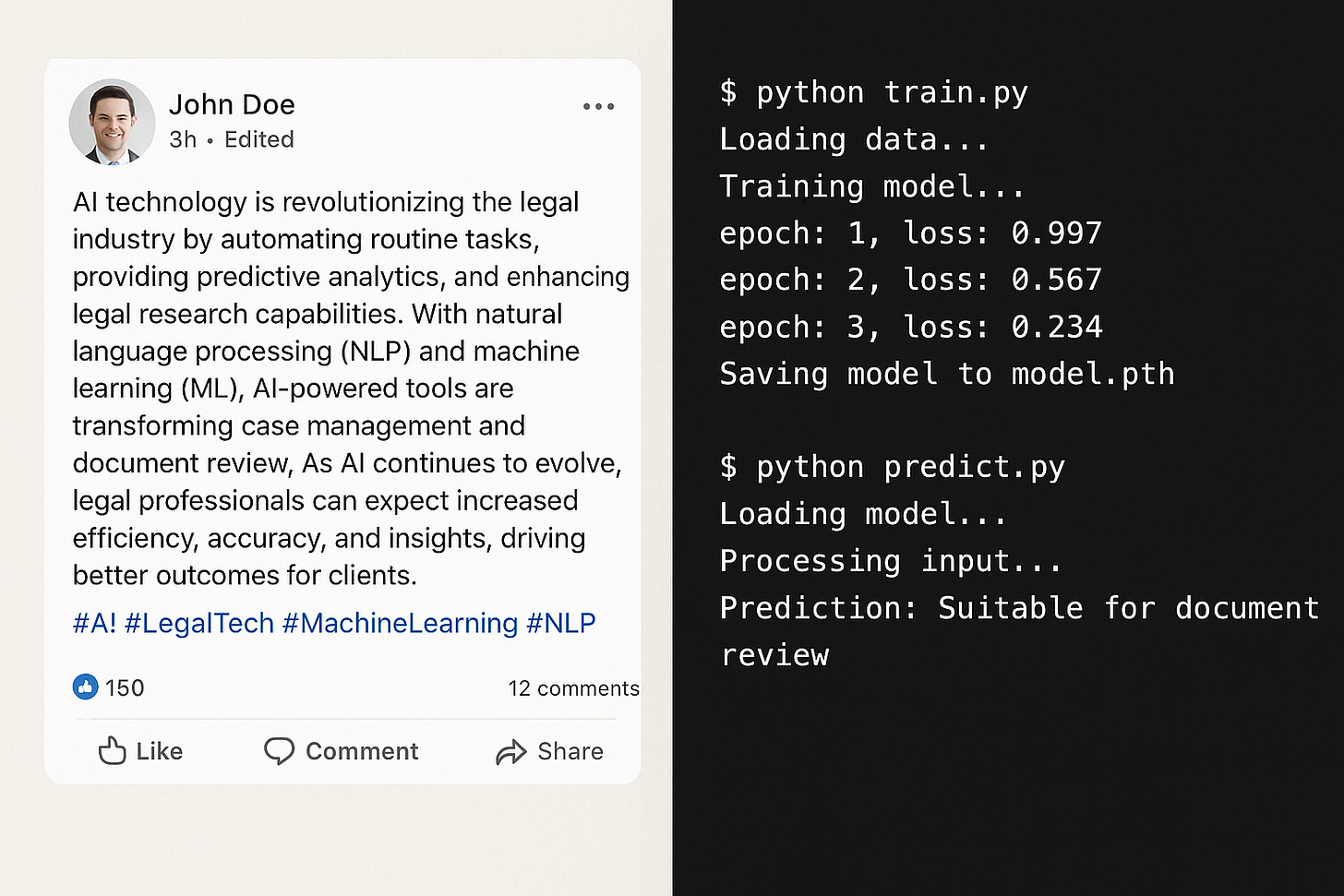Viewport: 1344px width, 896px height.
Task: Click the blue thumbs-up reaction icon
Action: [x=85, y=687]
